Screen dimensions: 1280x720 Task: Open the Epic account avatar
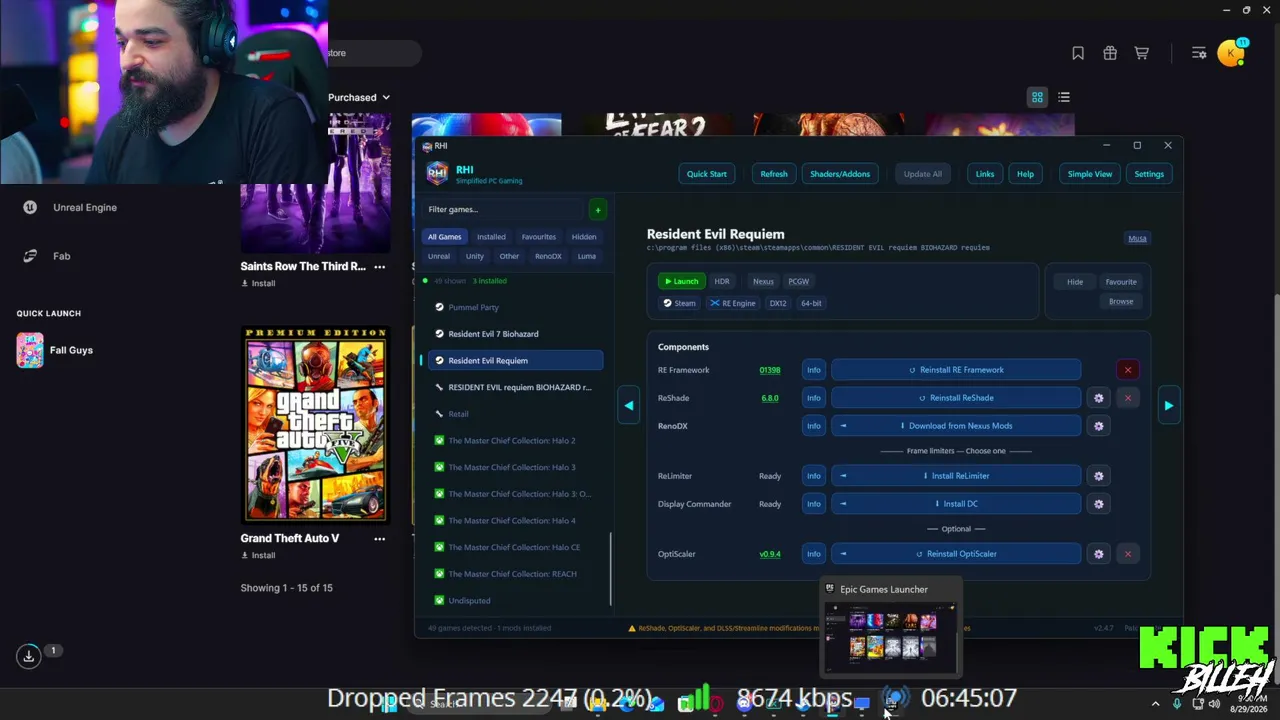[x=1231, y=53]
